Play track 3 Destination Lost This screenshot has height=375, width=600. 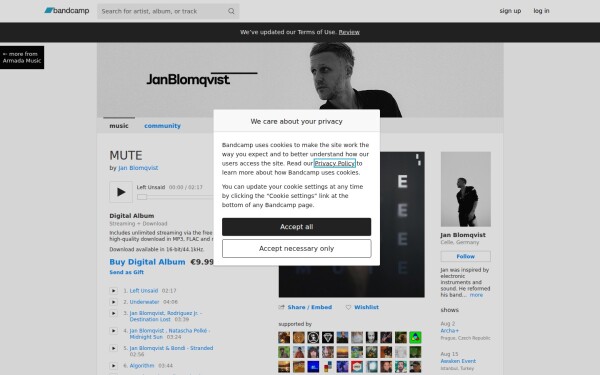click(x=114, y=313)
